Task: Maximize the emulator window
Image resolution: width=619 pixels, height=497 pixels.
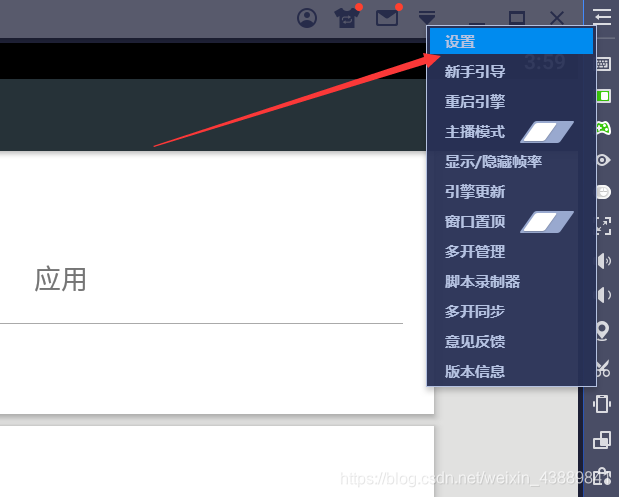Action: [517, 18]
